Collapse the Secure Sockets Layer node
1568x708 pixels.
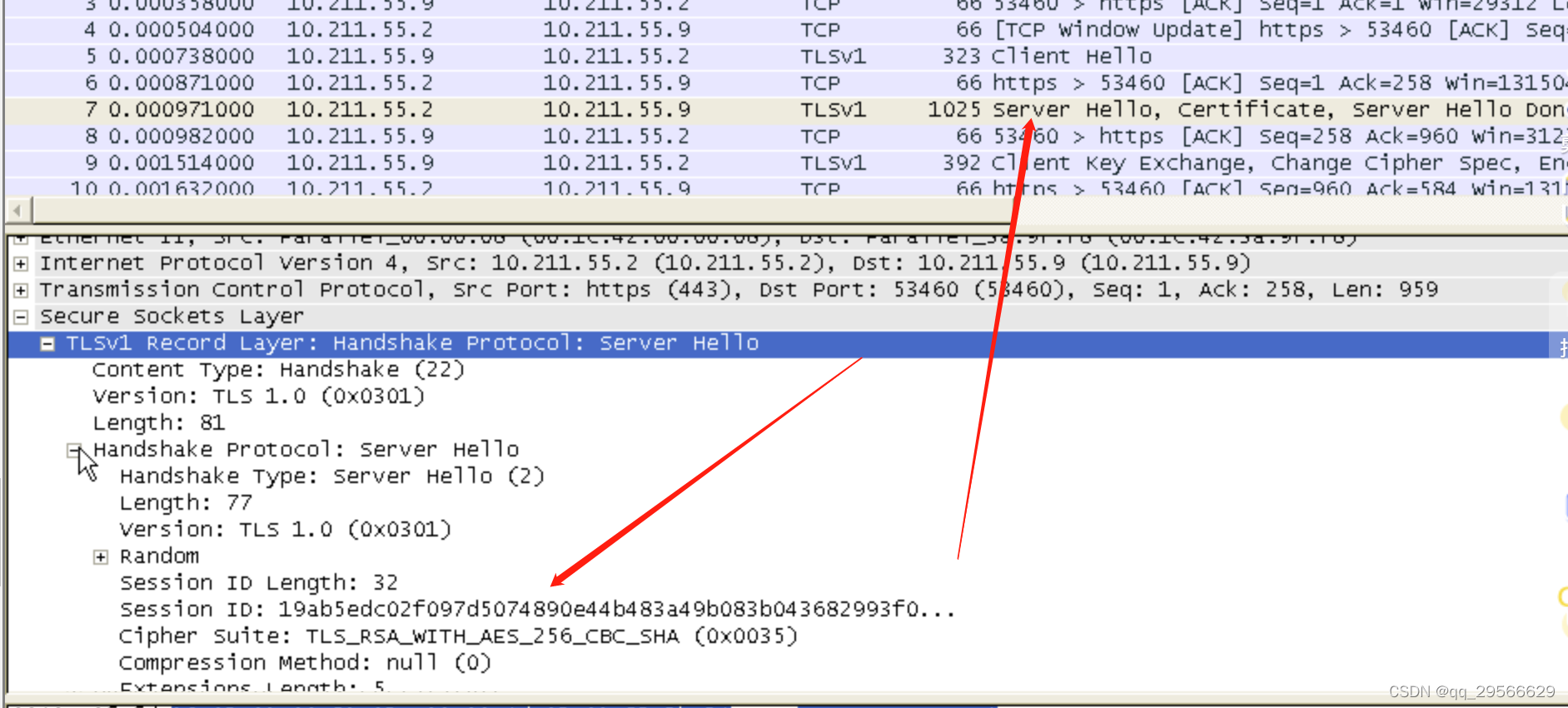click(21, 317)
